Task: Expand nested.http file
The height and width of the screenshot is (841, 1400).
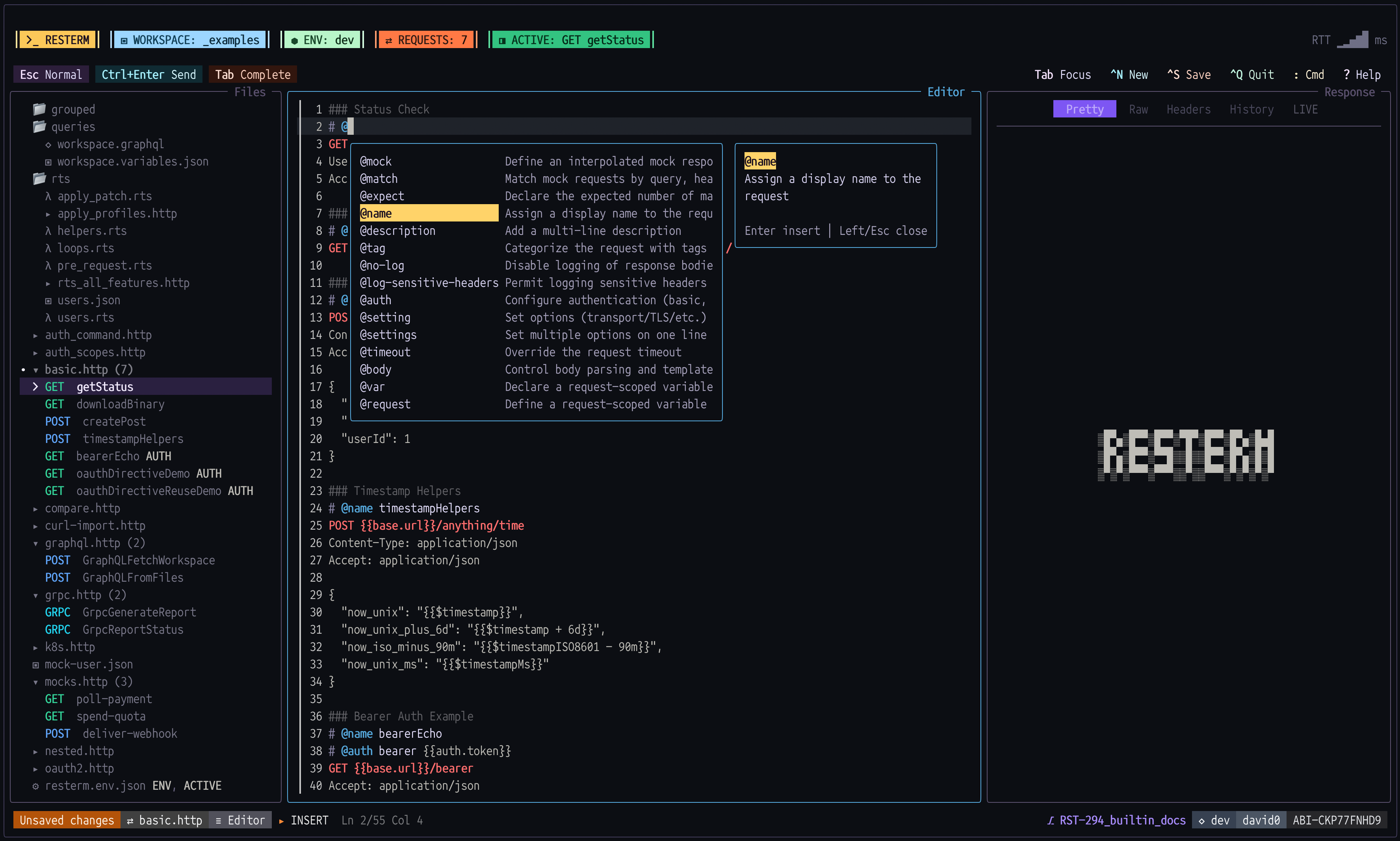Action: pos(36,752)
